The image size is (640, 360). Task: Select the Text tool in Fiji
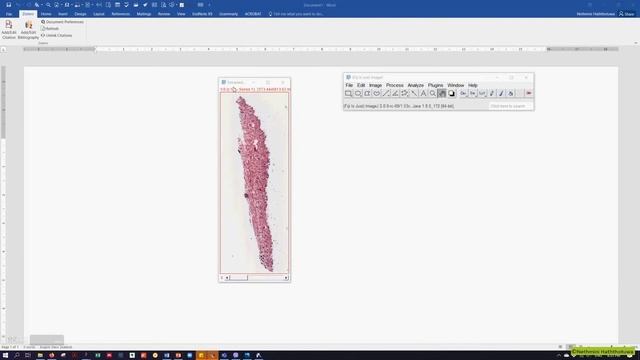coord(423,93)
